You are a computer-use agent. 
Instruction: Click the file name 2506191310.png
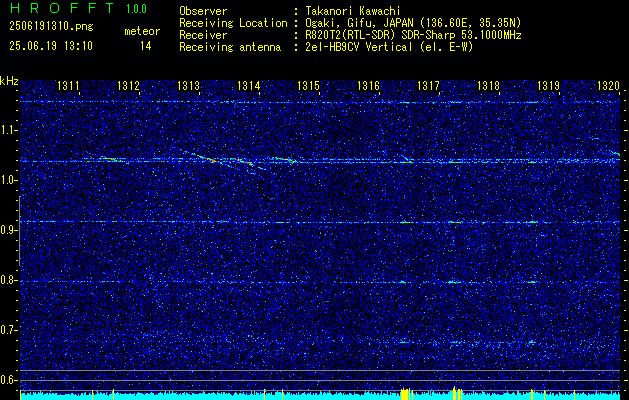pyautogui.click(x=51, y=26)
